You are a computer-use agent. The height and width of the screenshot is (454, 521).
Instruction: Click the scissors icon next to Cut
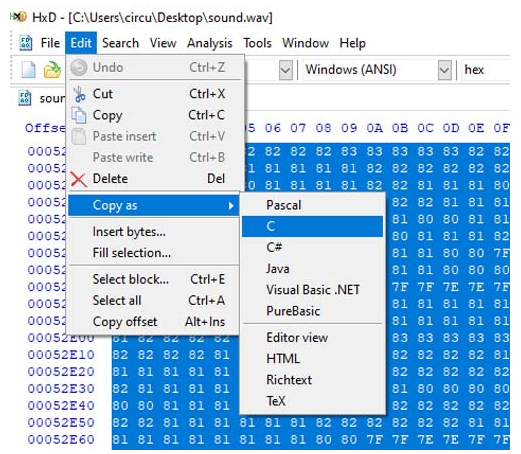[79, 94]
